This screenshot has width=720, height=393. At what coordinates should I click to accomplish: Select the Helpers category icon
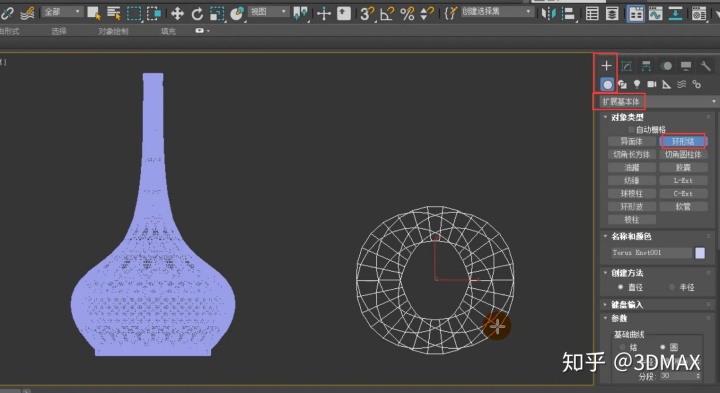click(x=667, y=84)
